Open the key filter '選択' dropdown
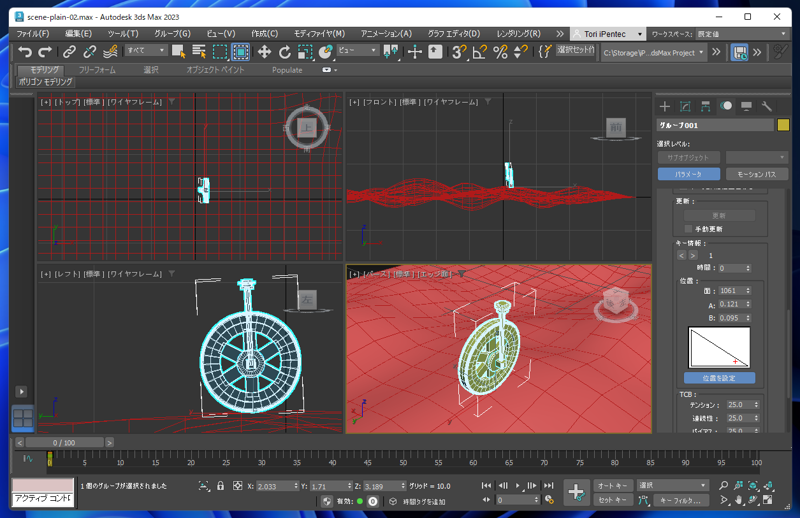Screen dimensions: 800x518 click(673, 486)
